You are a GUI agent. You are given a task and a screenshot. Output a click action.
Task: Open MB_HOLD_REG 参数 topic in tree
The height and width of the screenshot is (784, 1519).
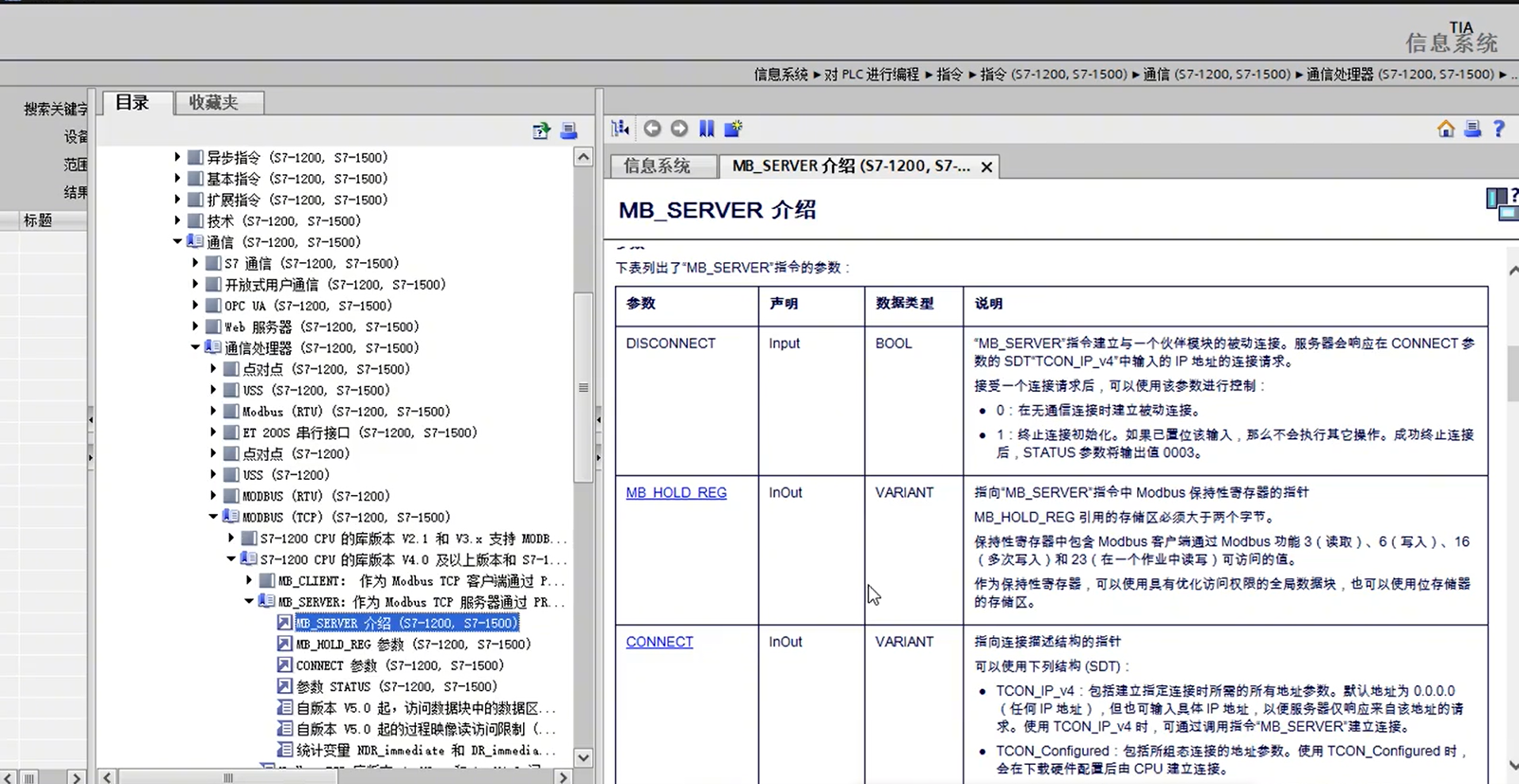413,645
